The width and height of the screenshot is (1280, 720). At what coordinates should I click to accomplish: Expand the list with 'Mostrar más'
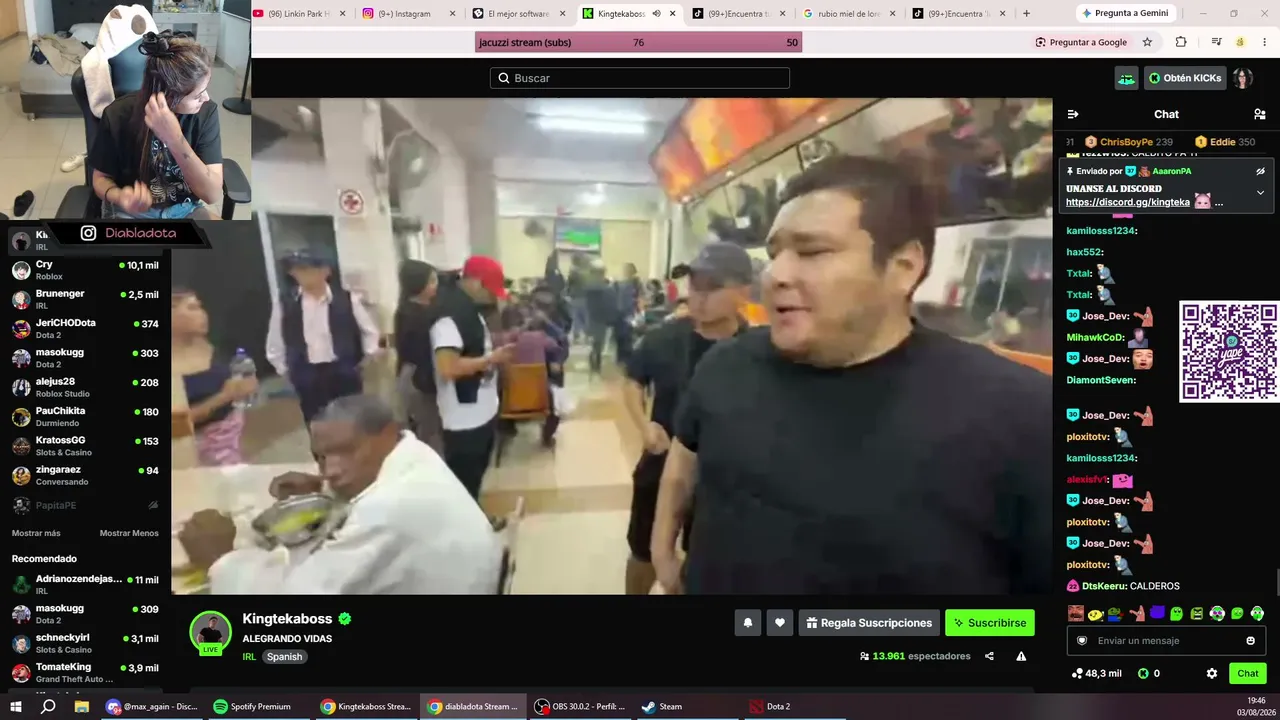36,533
